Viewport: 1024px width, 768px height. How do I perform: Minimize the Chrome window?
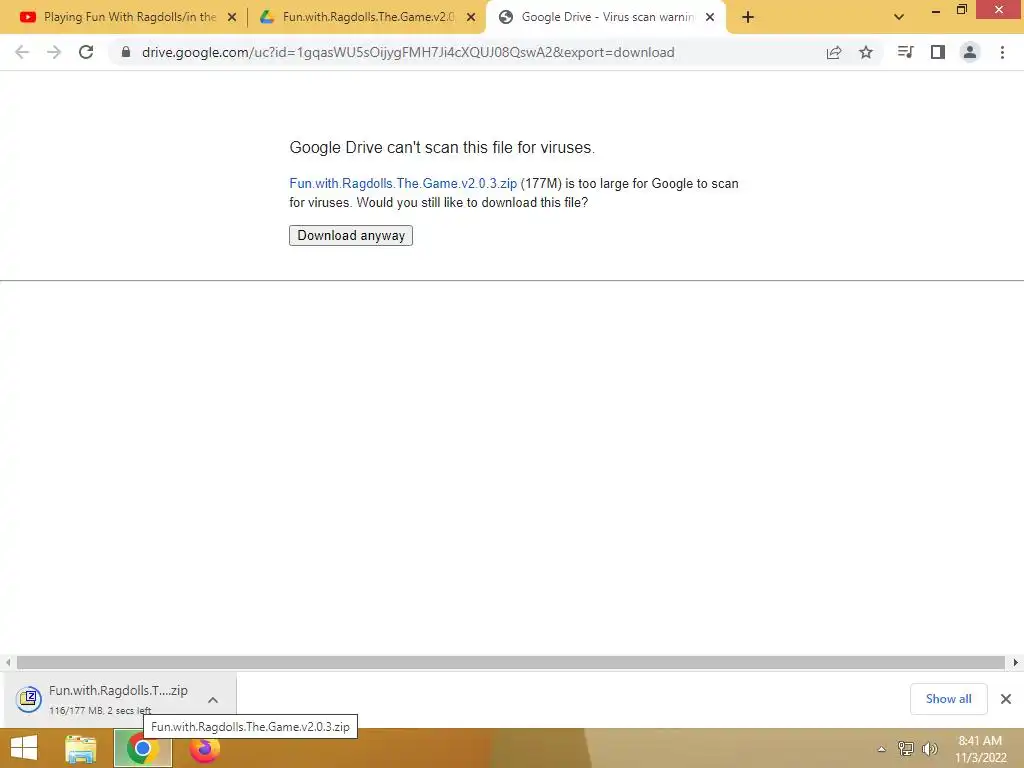(x=935, y=10)
